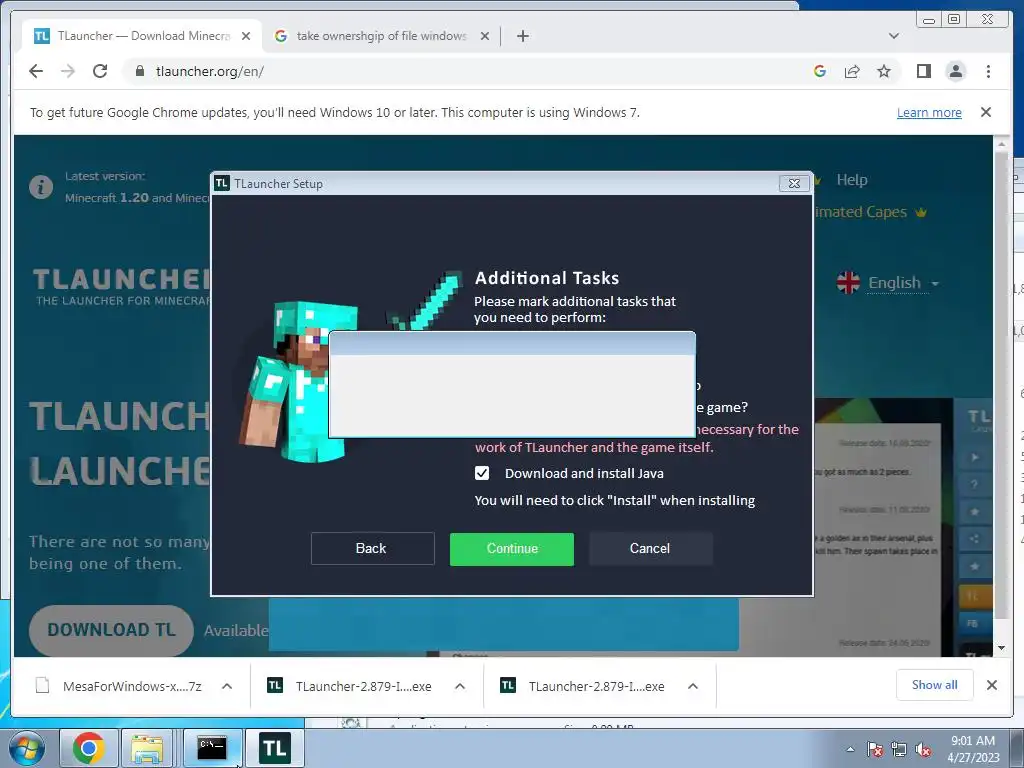
Task: Open Windows Start menu orb
Action: tap(26, 748)
